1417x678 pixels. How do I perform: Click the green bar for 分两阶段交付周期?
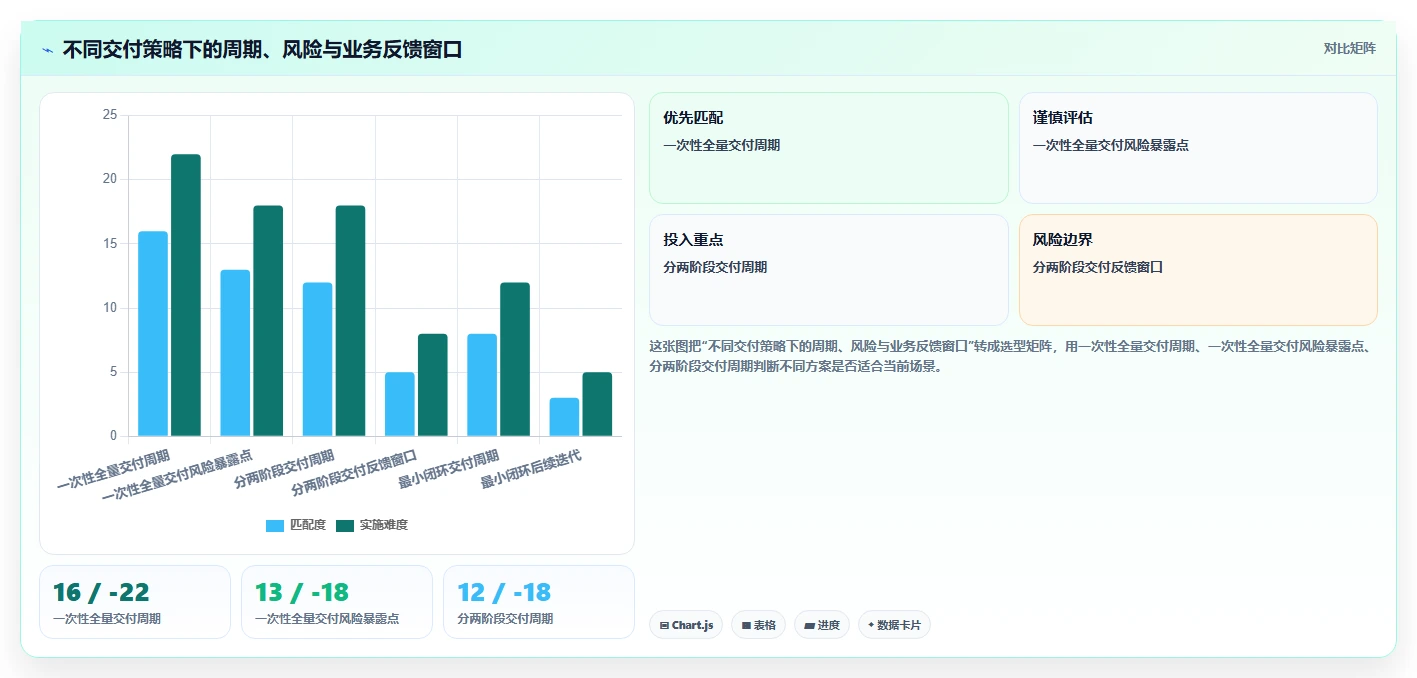(x=350, y=321)
